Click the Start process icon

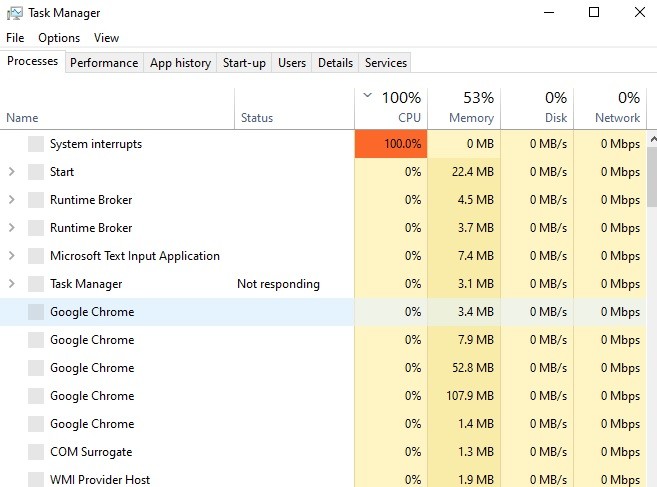(x=36, y=172)
